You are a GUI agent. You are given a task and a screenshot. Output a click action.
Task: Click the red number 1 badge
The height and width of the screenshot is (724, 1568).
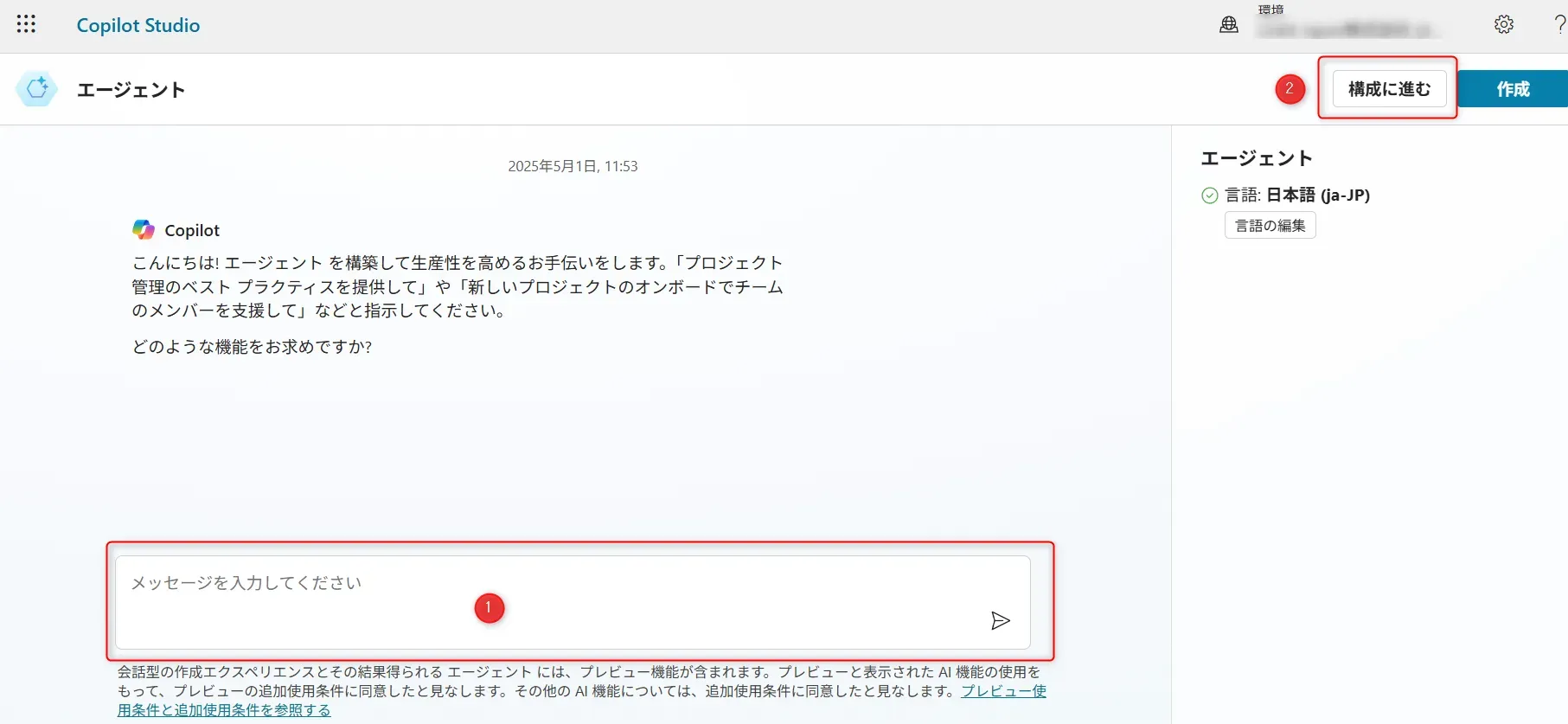coord(489,608)
